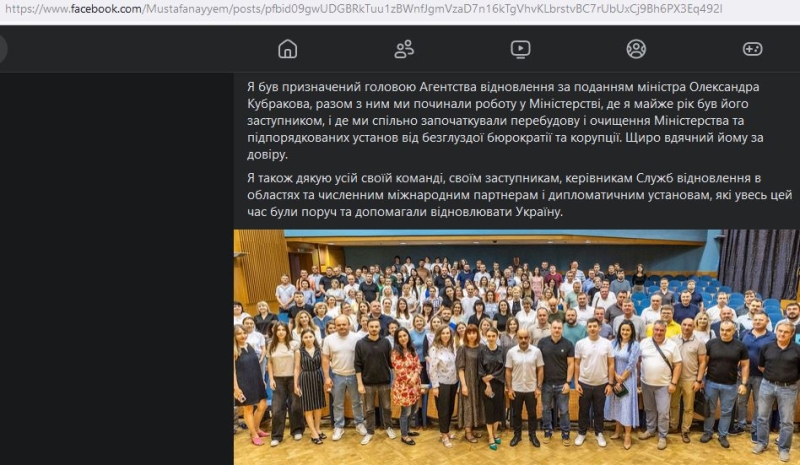This screenshot has width=800, height=465.
Task: Open the Groups circle-person icon
Action: coord(636,49)
